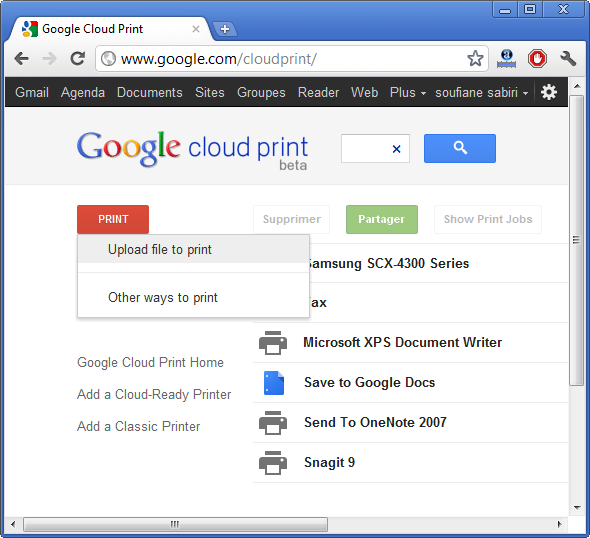Choose Upload file to print

pos(193,249)
